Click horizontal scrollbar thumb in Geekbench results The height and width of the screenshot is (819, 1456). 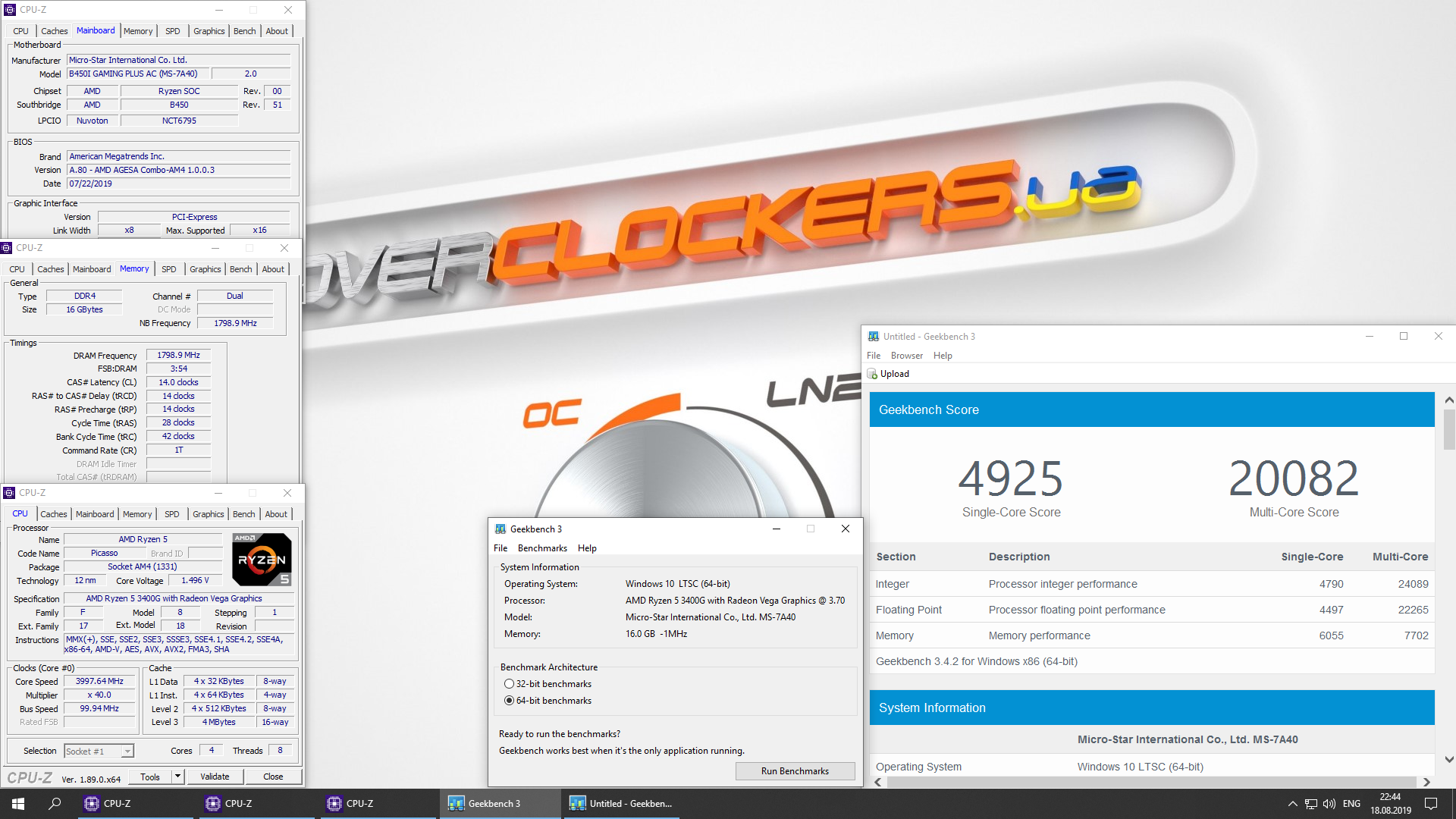1151,782
